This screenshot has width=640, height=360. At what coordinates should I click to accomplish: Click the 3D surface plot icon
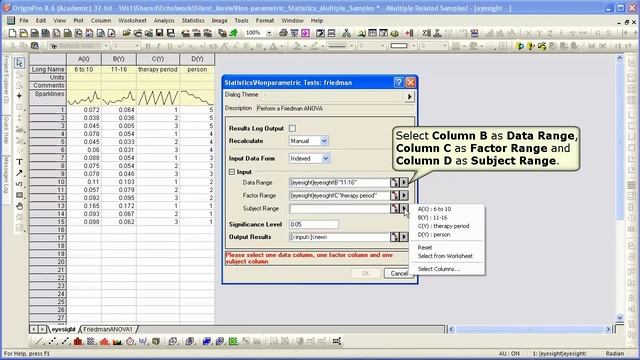tap(206, 341)
